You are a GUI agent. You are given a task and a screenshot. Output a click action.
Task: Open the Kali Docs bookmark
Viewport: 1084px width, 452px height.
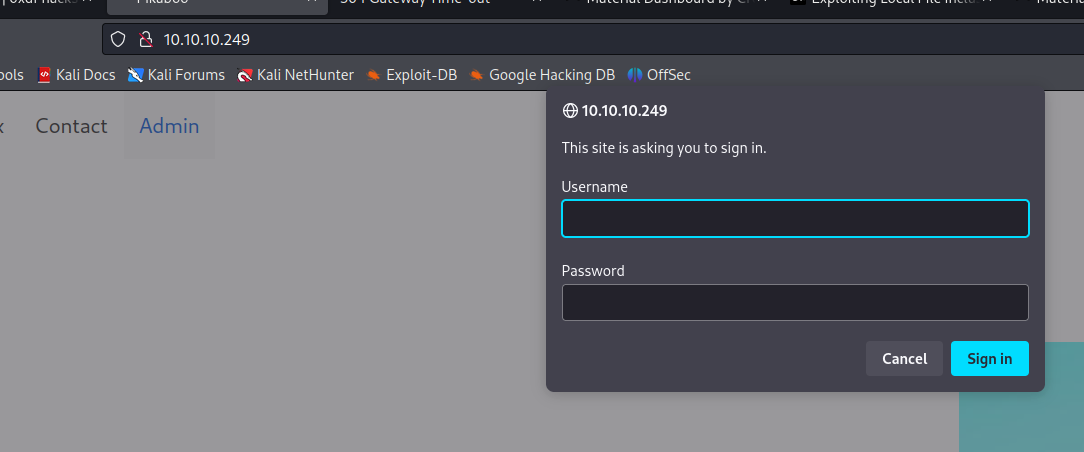tap(77, 75)
